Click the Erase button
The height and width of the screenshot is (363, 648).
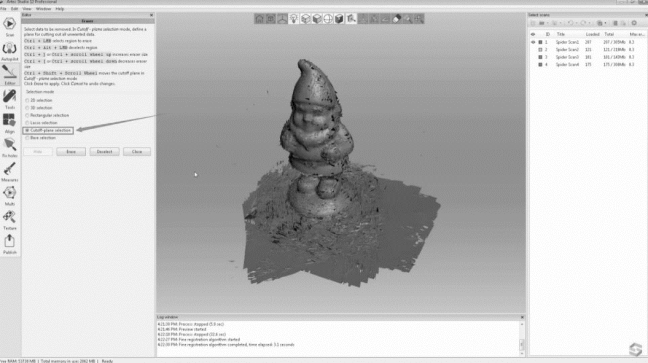click(71, 152)
